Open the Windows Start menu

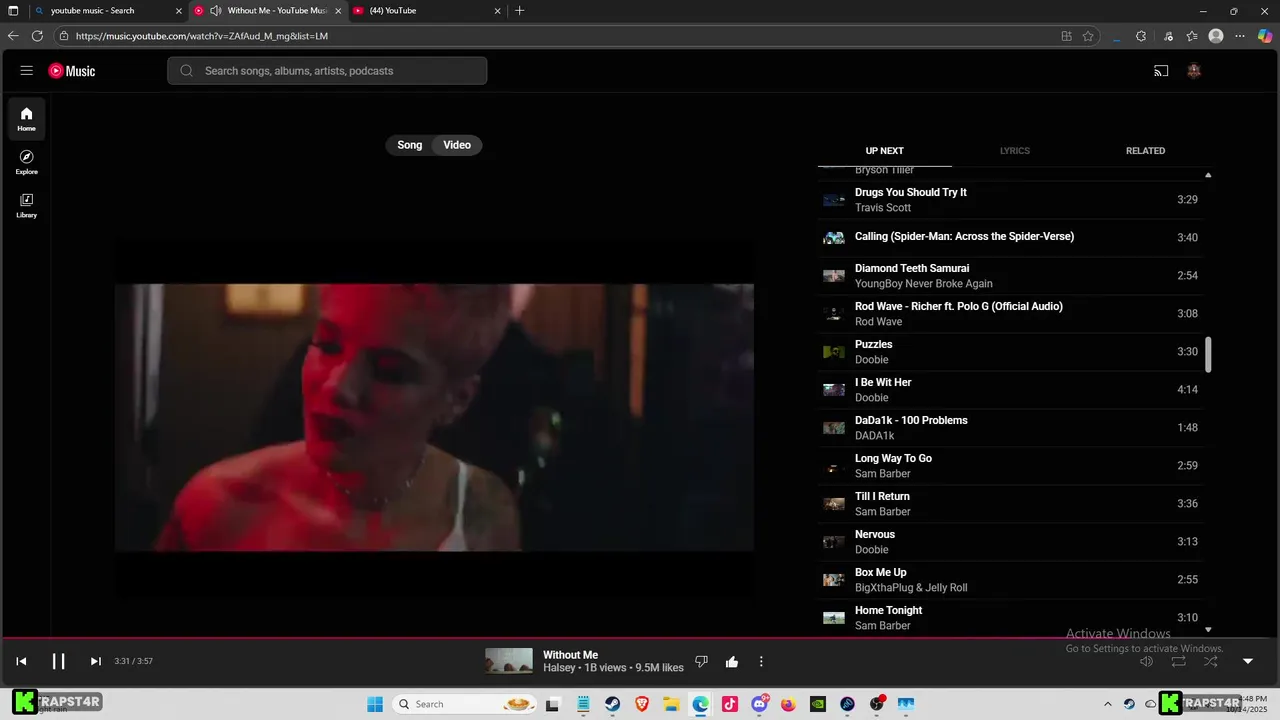375,704
